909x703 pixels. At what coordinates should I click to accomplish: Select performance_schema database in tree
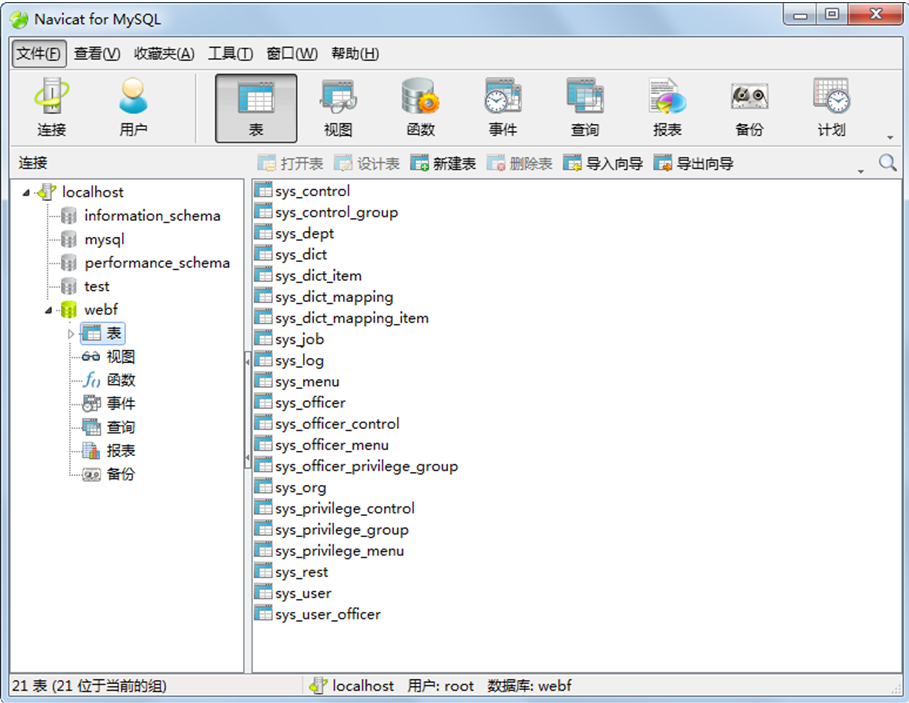click(146, 263)
